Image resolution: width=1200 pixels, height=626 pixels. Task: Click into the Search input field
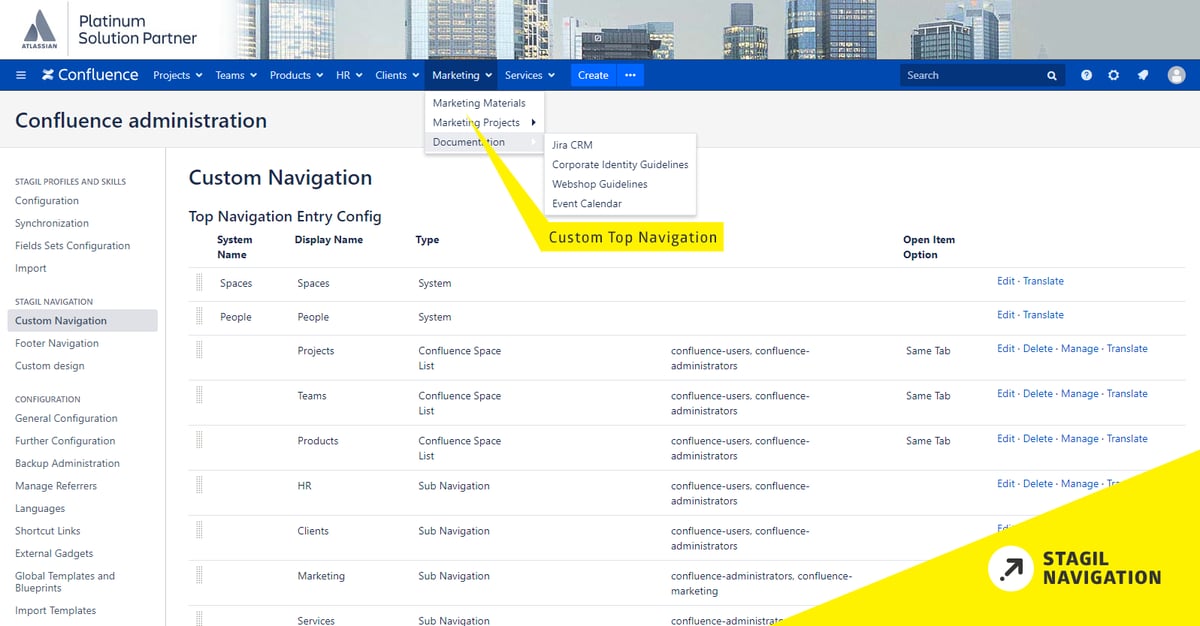coord(970,75)
